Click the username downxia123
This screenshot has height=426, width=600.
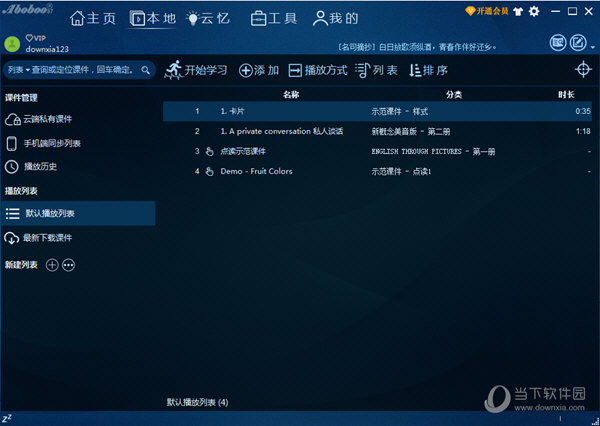pyautogui.click(x=47, y=49)
